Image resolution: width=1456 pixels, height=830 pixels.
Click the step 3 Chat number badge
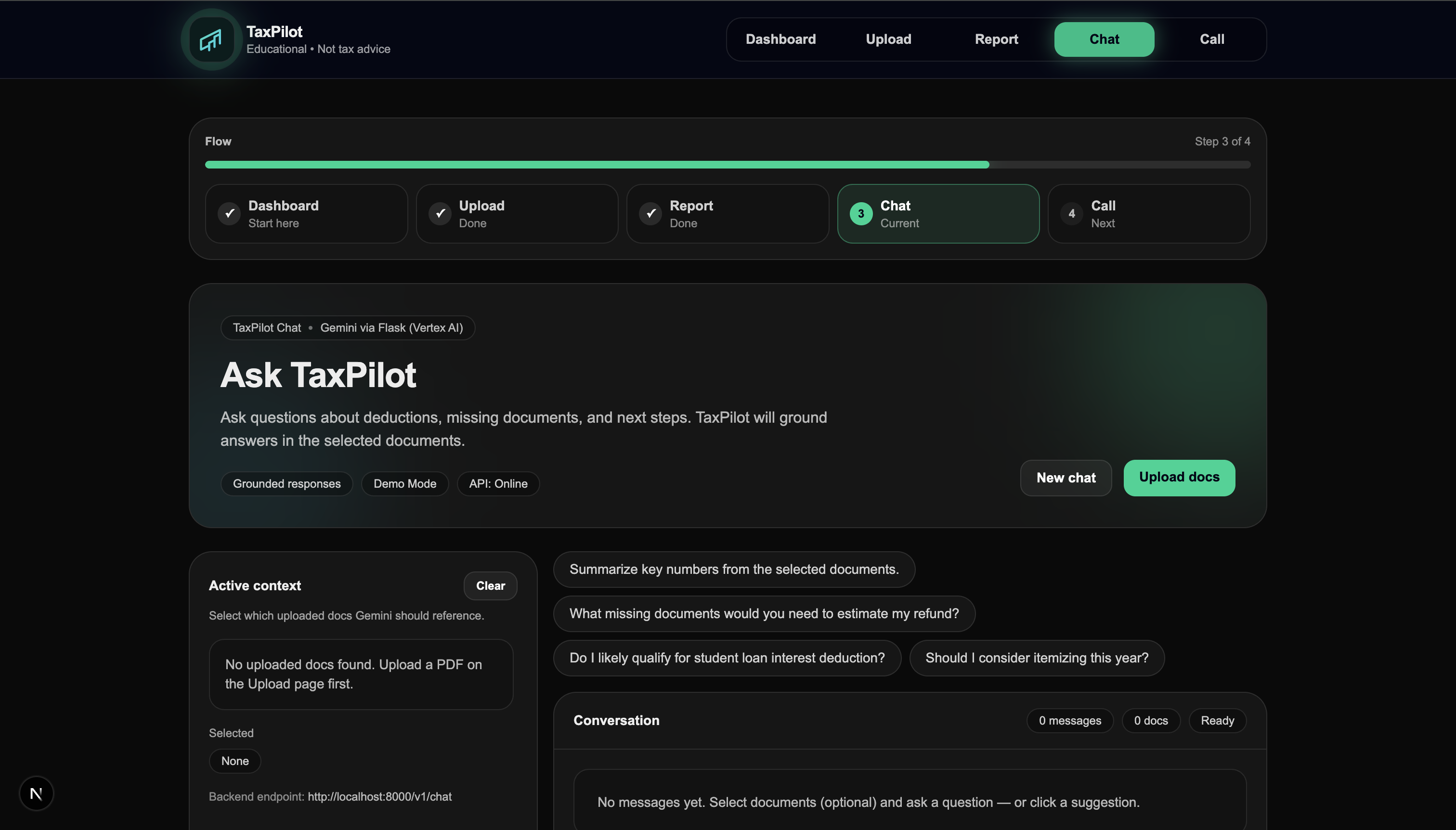pos(861,214)
